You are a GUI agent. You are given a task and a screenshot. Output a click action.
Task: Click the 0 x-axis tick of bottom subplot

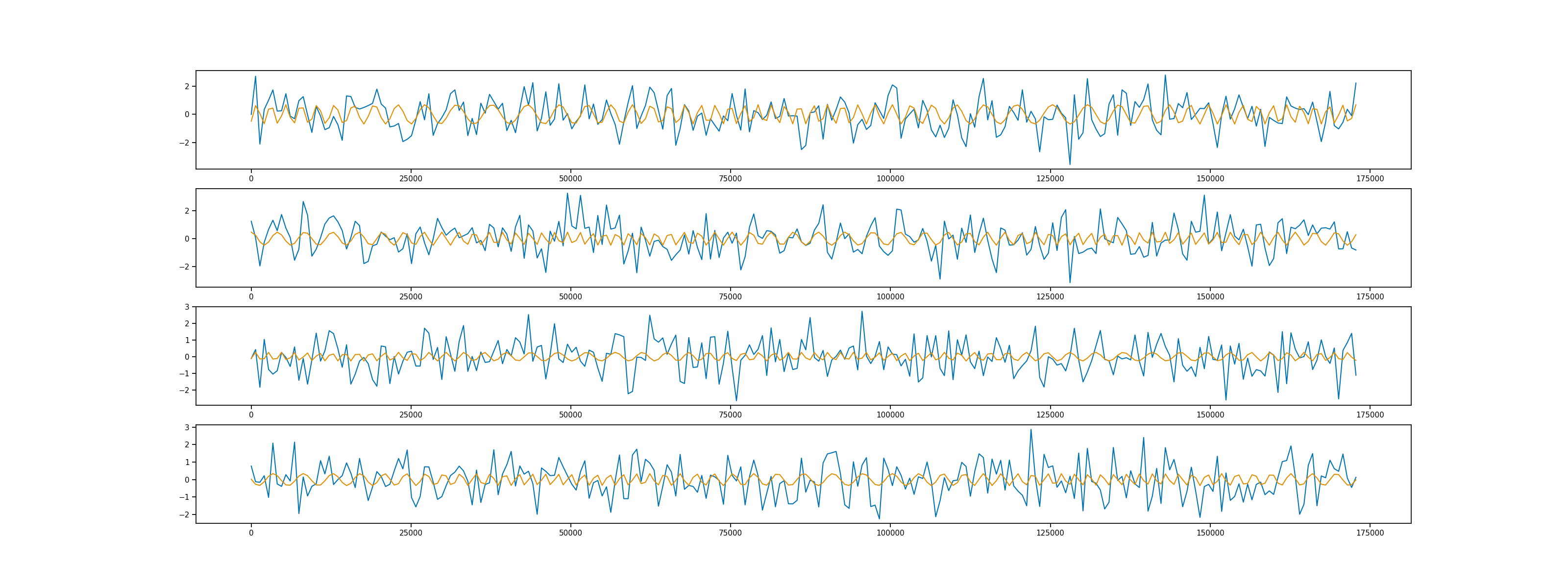(x=251, y=533)
